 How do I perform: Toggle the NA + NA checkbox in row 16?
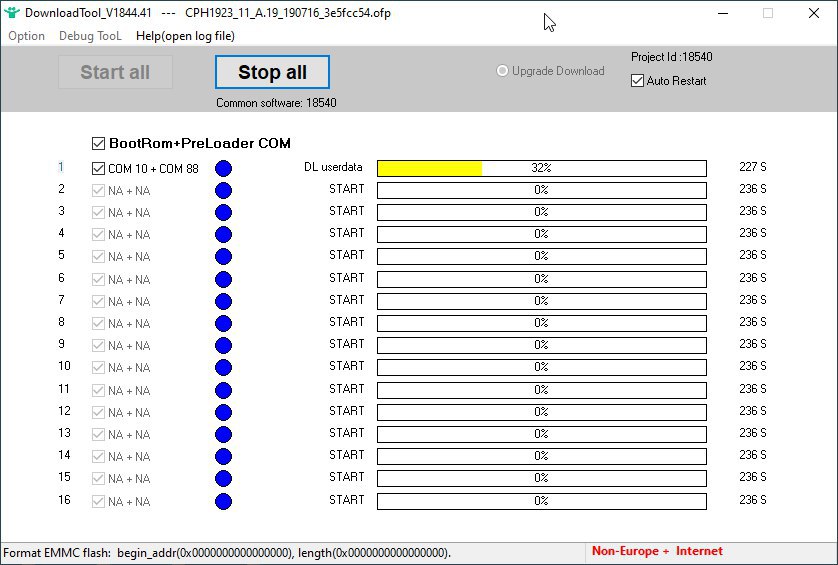pos(98,501)
